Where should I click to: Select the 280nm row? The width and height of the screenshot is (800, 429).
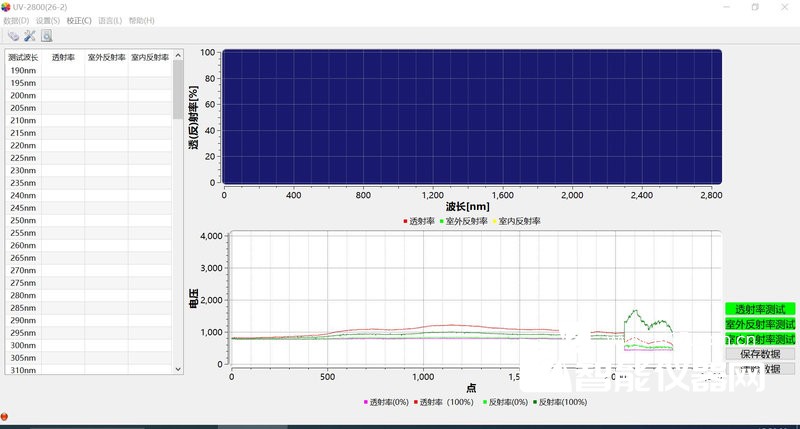click(x=89, y=295)
